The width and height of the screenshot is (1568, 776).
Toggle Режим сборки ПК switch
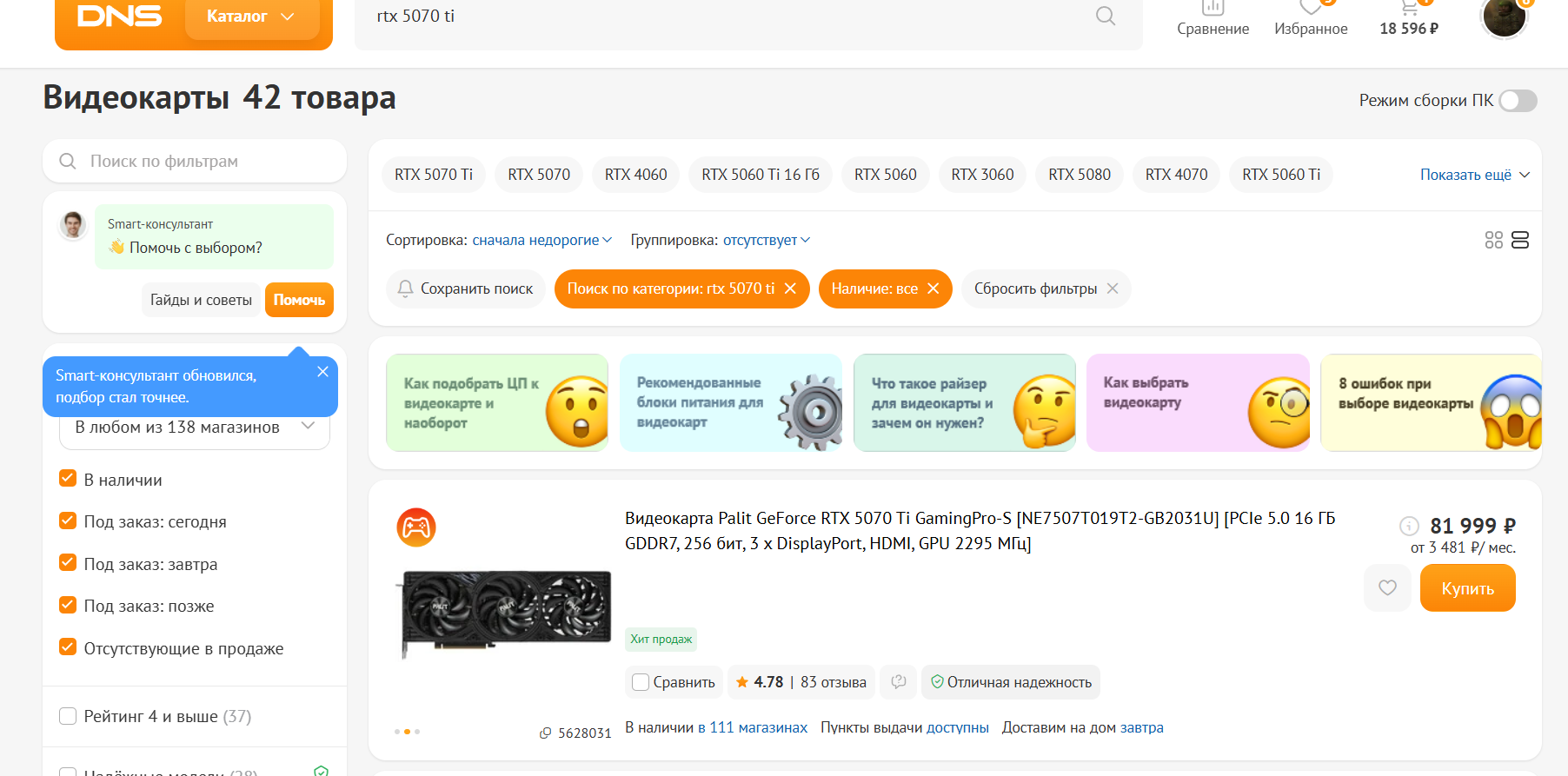[x=1518, y=101]
